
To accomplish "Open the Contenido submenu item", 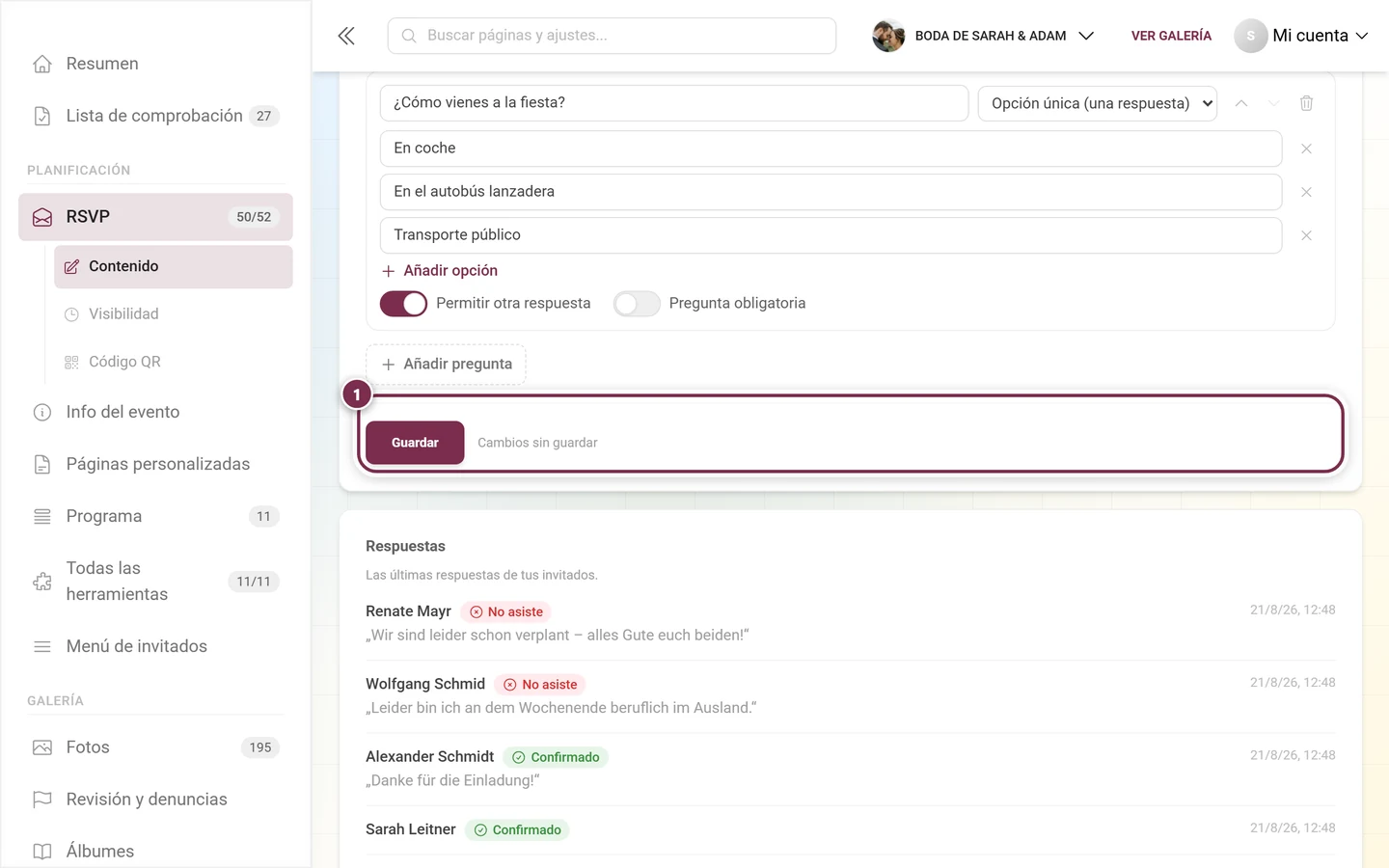I will [174, 267].
